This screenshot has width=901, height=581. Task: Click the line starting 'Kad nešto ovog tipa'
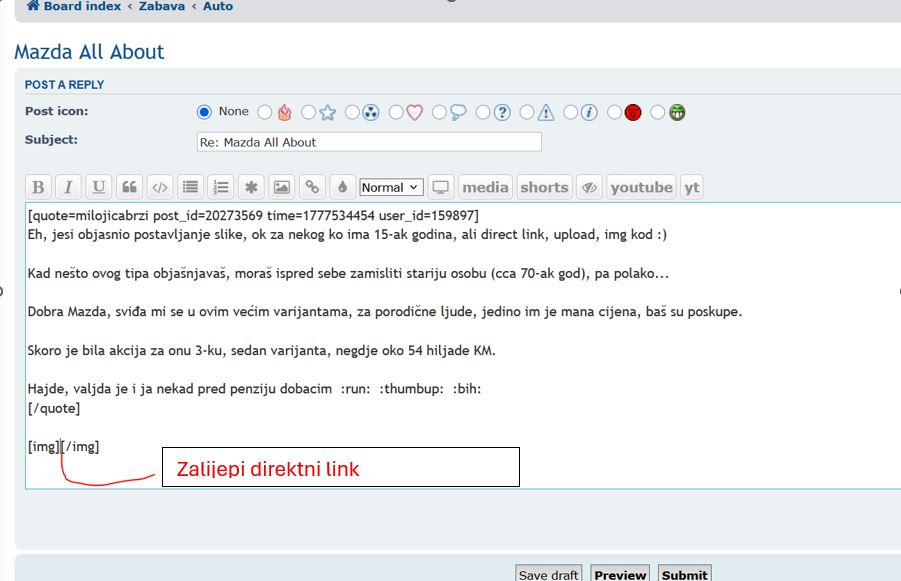coord(348,273)
